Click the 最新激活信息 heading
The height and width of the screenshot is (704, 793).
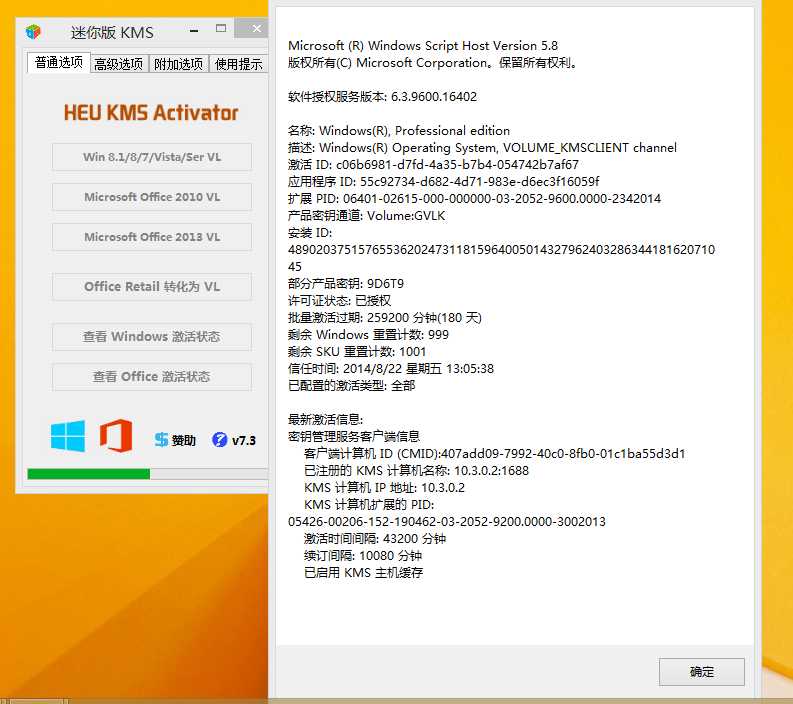326,419
